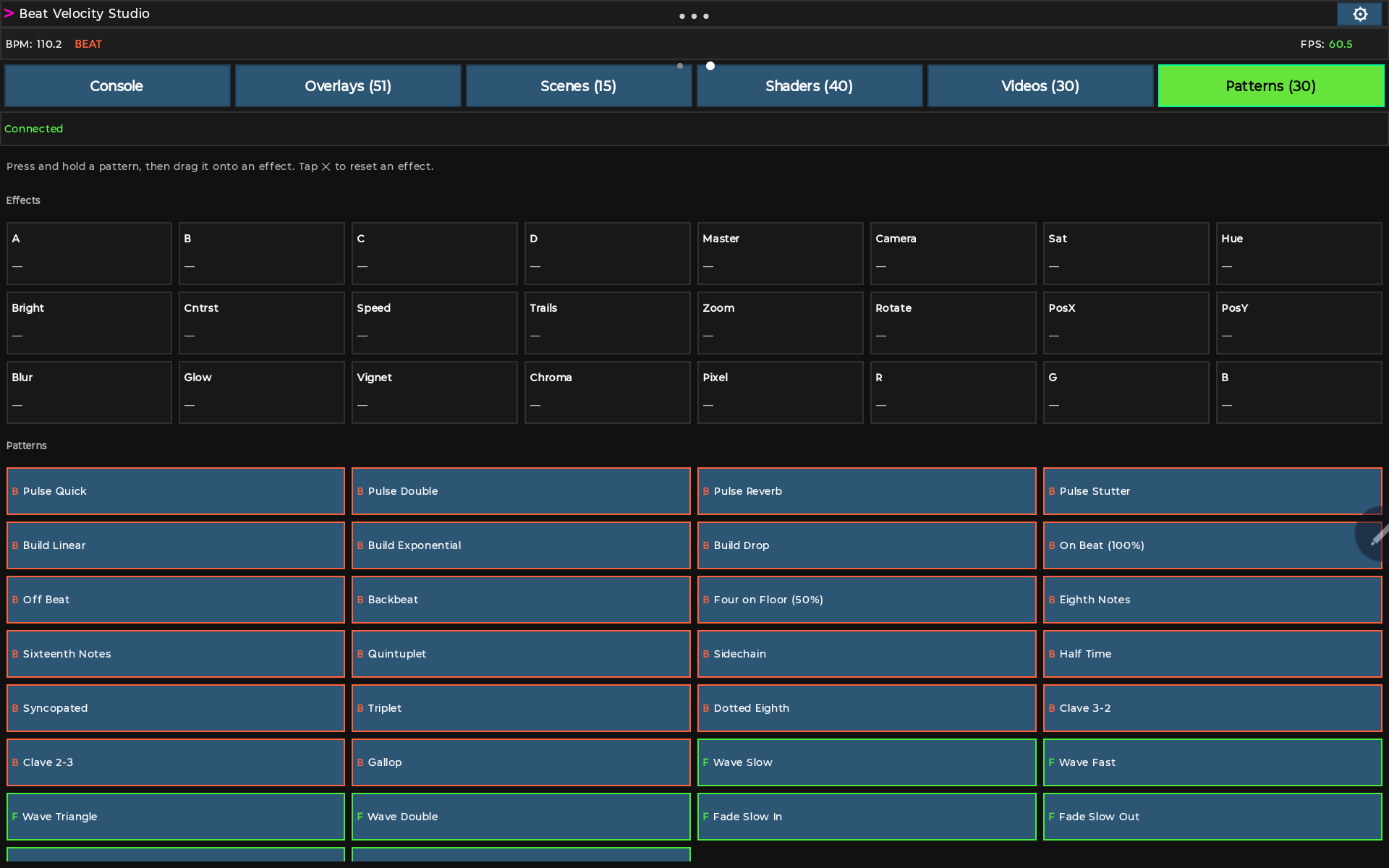
Task: Click the Sat effect slot
Action: [1126, 253]
